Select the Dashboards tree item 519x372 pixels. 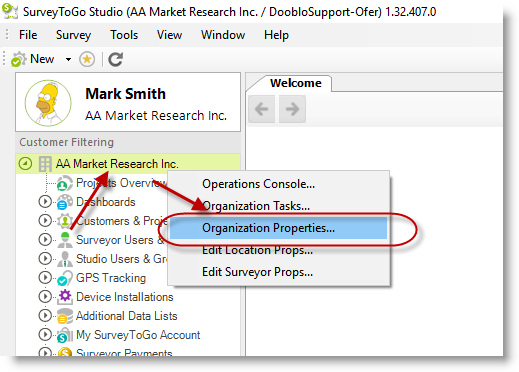pos(106,202)
